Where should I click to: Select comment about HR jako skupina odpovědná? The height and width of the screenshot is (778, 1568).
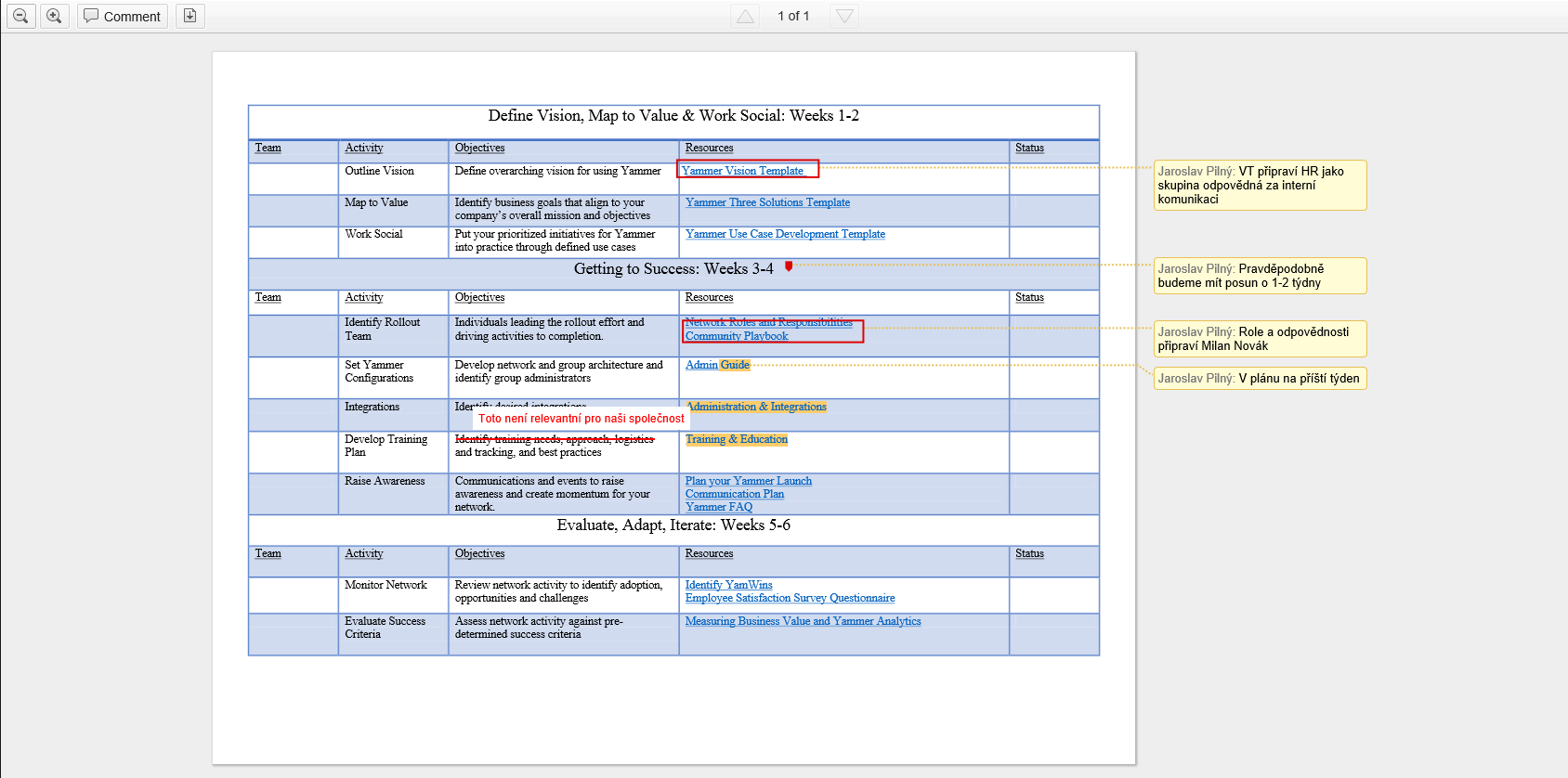click(1260, 185)
